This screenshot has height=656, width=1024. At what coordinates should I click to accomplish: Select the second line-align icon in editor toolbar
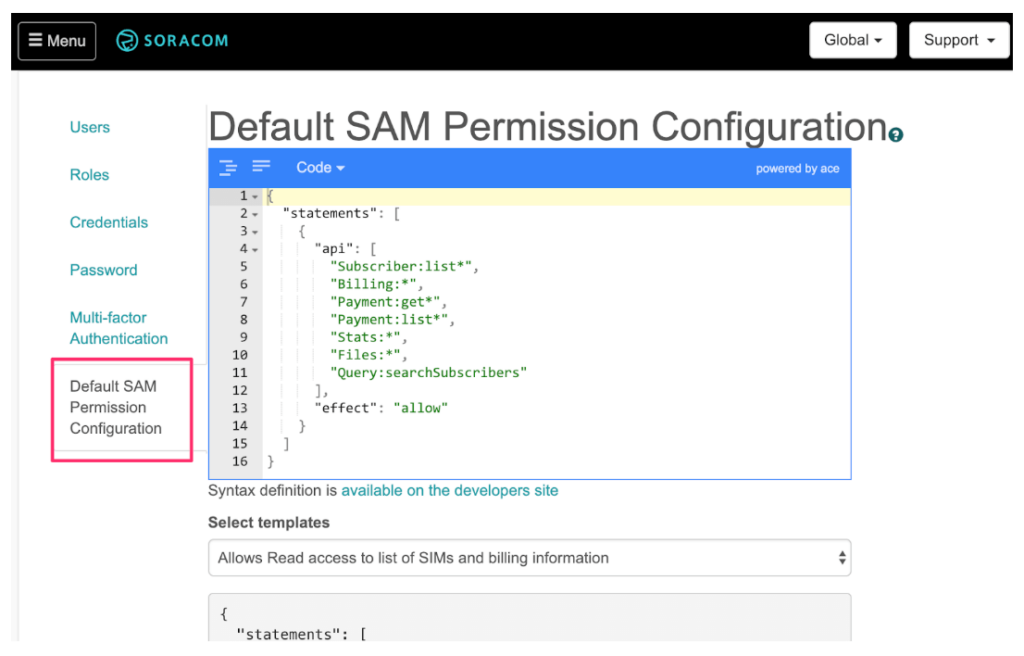[x=260, y=167]
